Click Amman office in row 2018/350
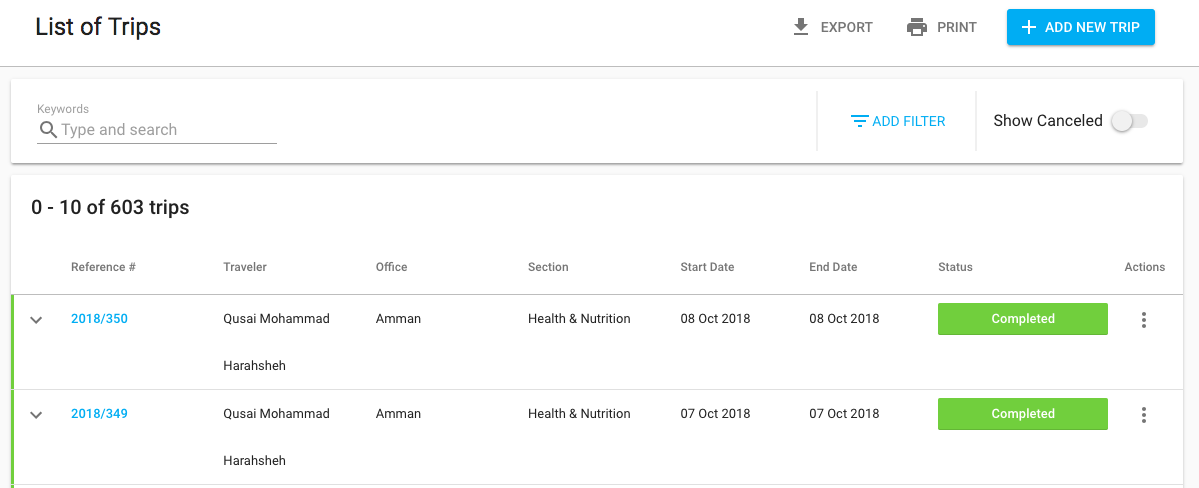The width and height of the screenshot is (1199, 488). (x=398, y=319)
